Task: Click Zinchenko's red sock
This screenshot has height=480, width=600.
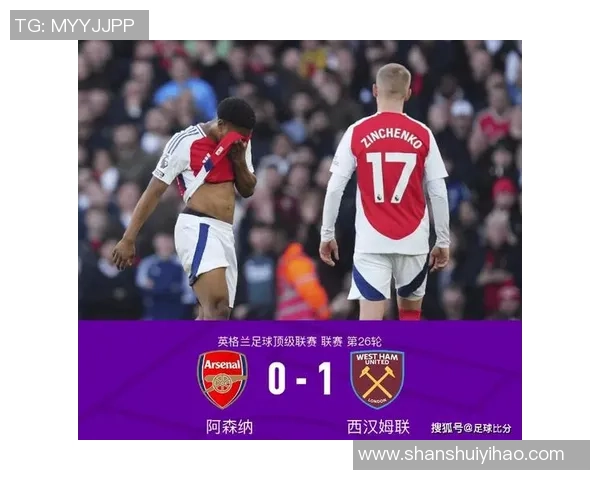Action: point(410,314)
